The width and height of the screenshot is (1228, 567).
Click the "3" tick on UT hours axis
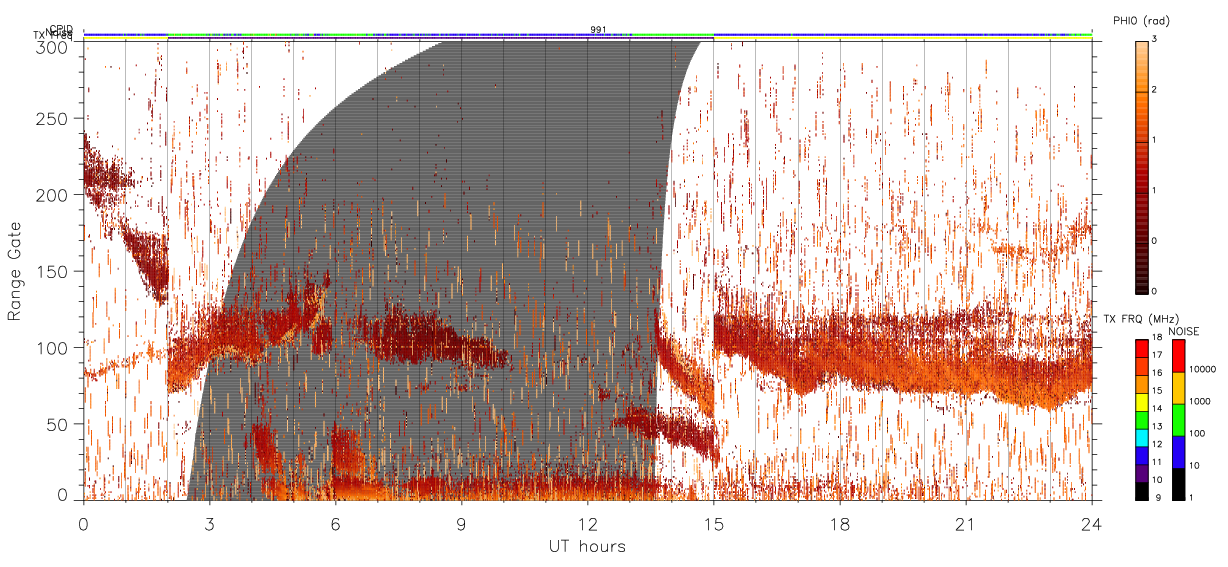click(x=210, y=523)
